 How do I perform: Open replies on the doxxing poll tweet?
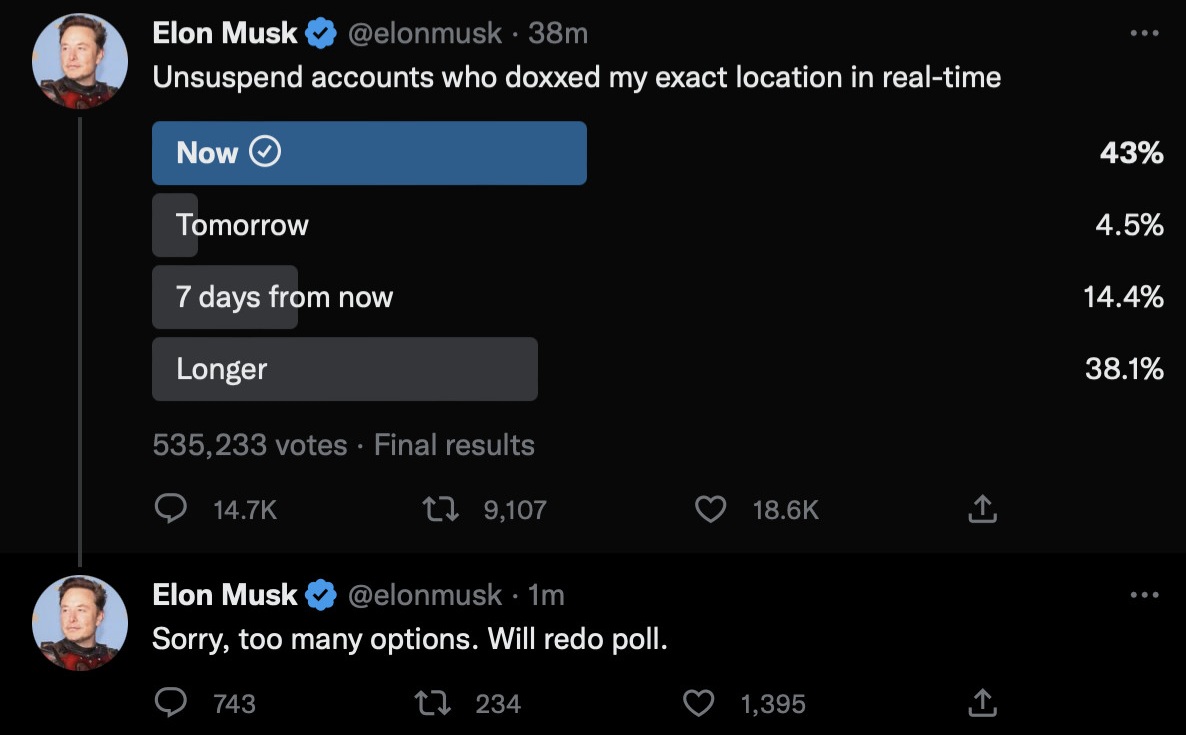(171, 509)
